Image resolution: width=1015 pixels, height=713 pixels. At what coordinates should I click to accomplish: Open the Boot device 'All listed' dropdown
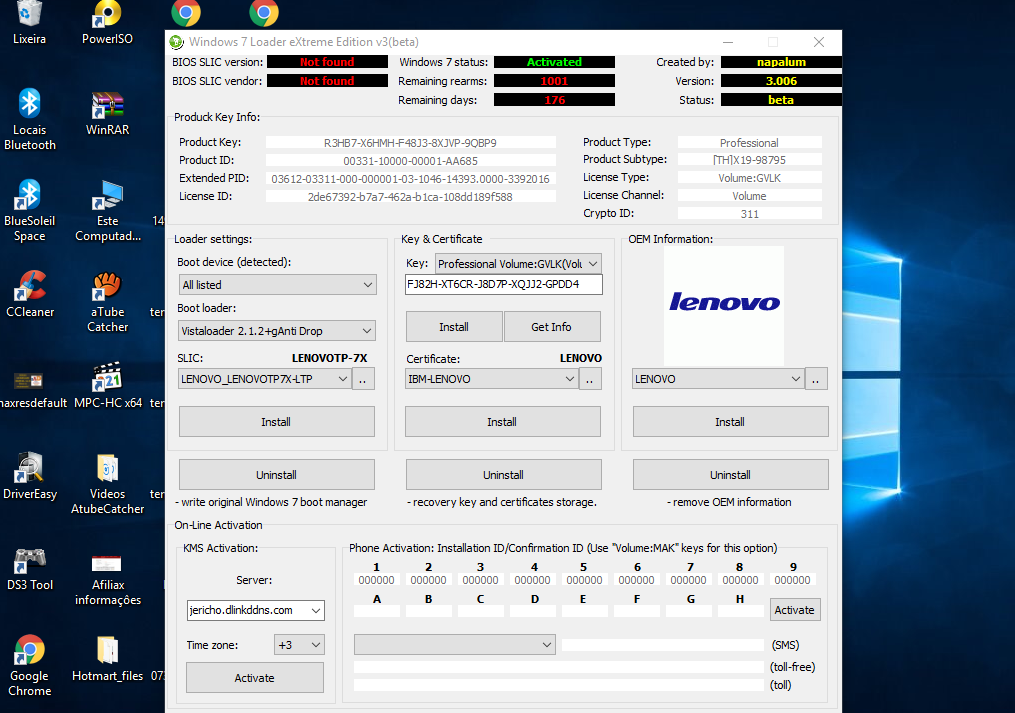(x=277, y=285)
